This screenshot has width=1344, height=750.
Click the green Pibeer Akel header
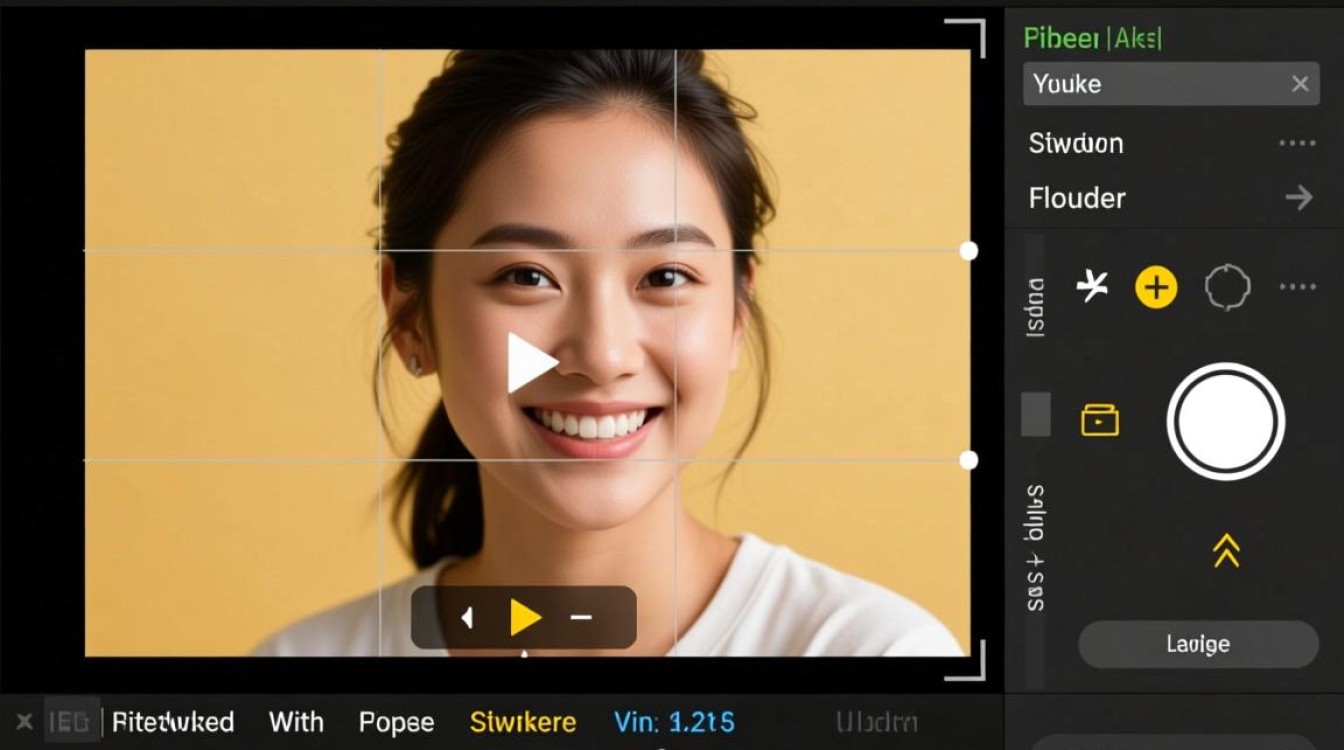tap(1092, 38)
